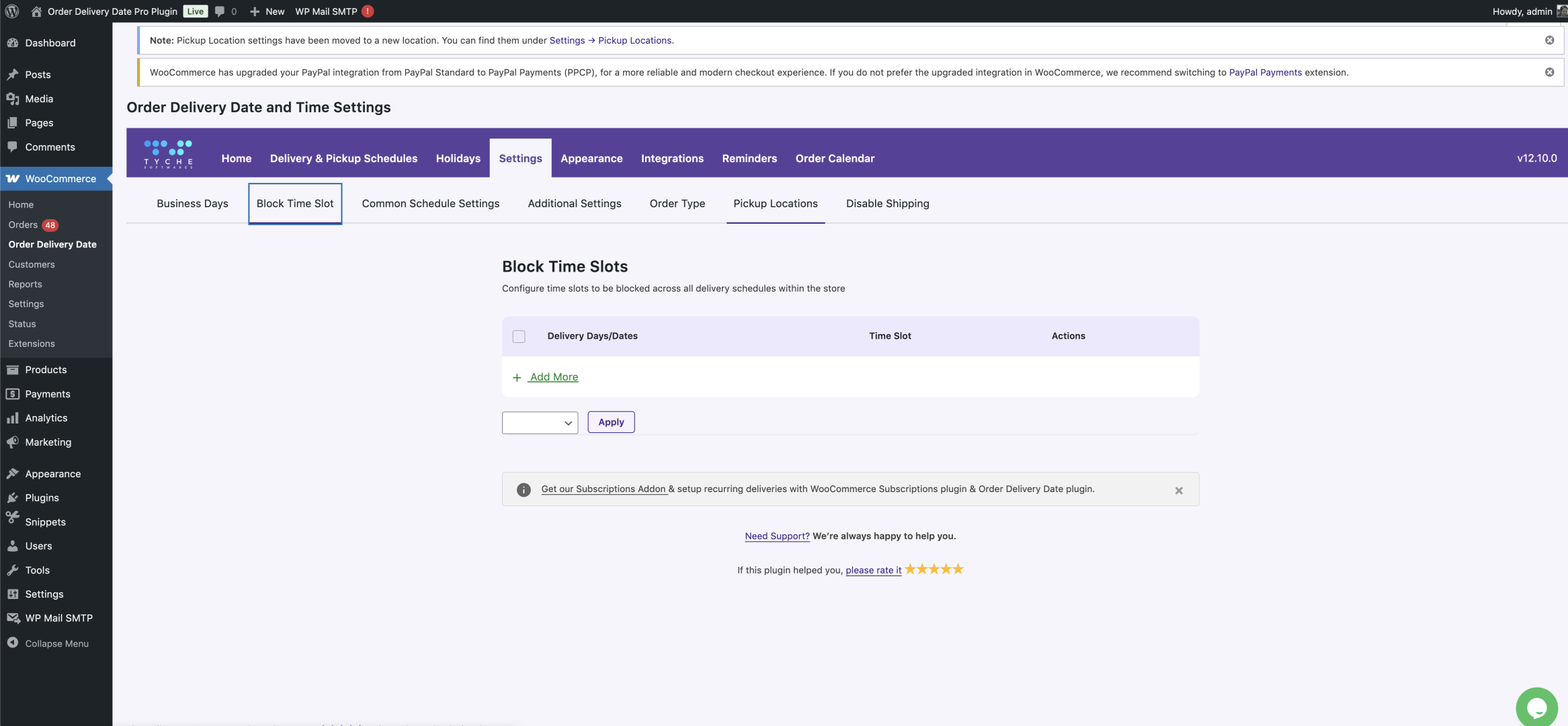The height and width of the screenshot is (726, 1568).
Task: Click the Add More link
Action: pos(553,377)
